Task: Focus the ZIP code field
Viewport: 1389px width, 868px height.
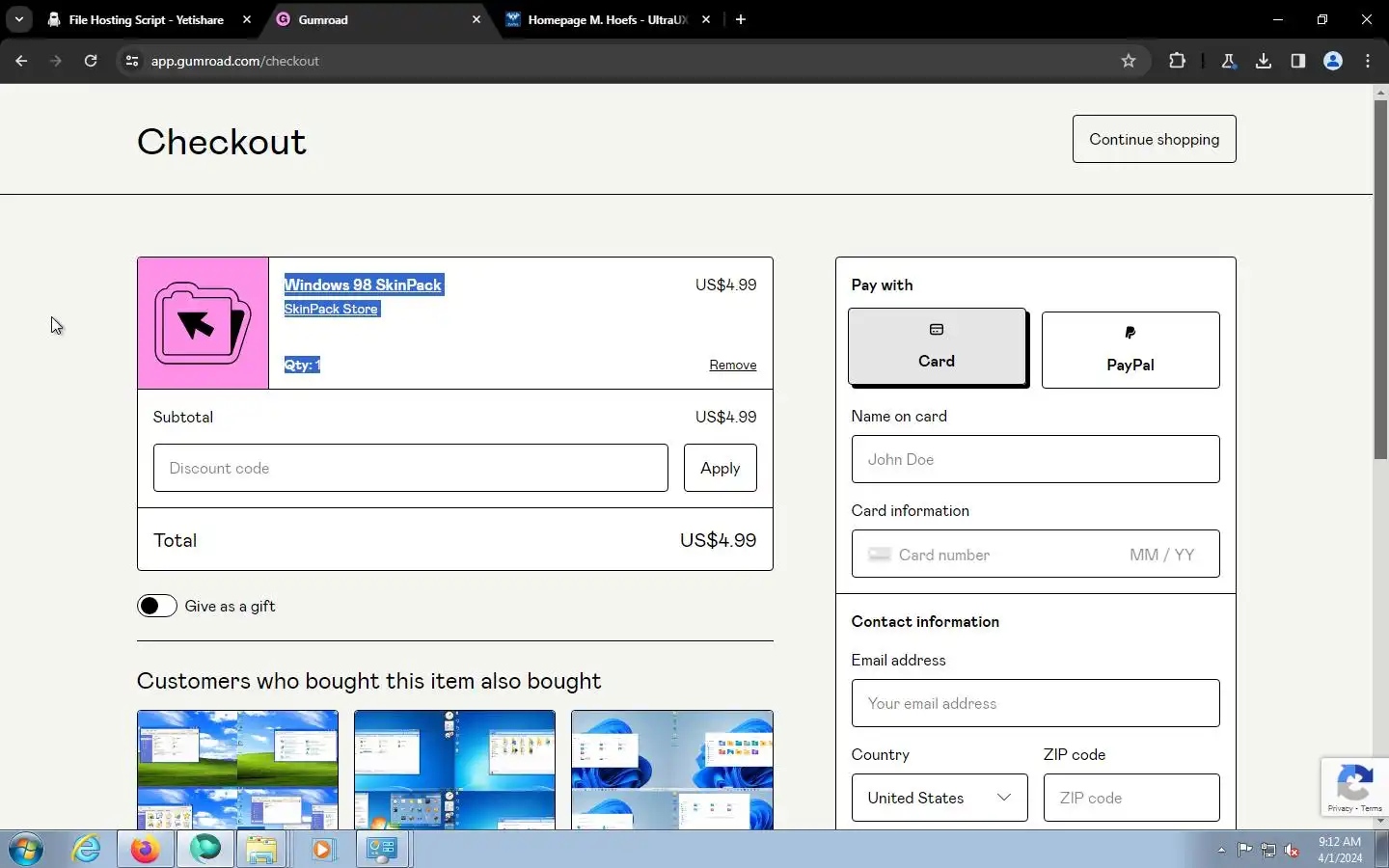Action: [1131, 798]
